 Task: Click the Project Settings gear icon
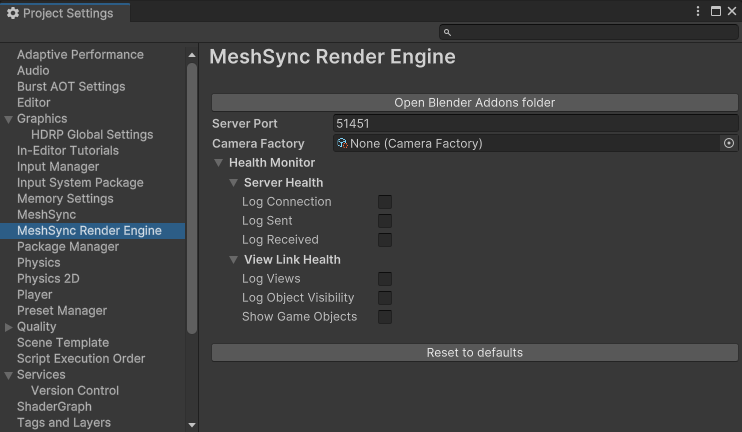(x=13, y=13)
